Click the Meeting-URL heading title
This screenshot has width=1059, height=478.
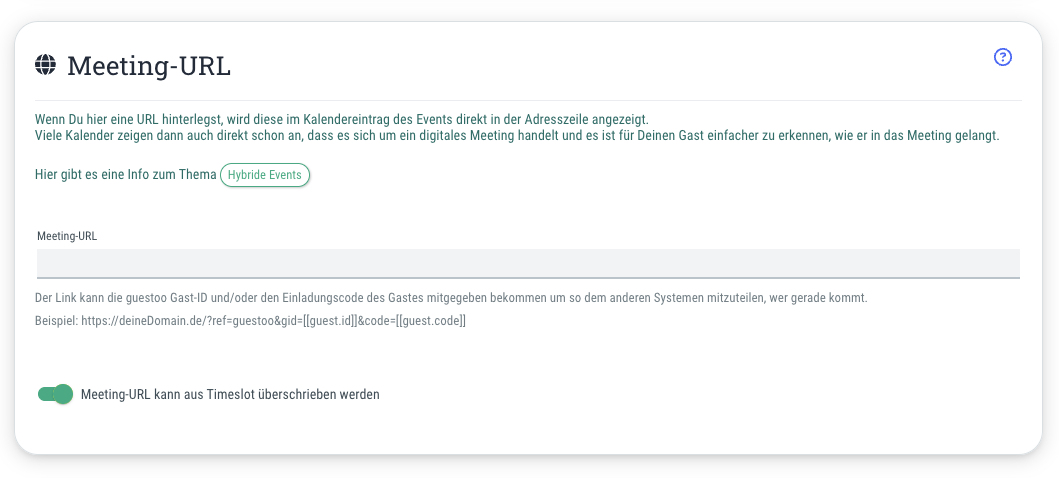pos(149,65)
